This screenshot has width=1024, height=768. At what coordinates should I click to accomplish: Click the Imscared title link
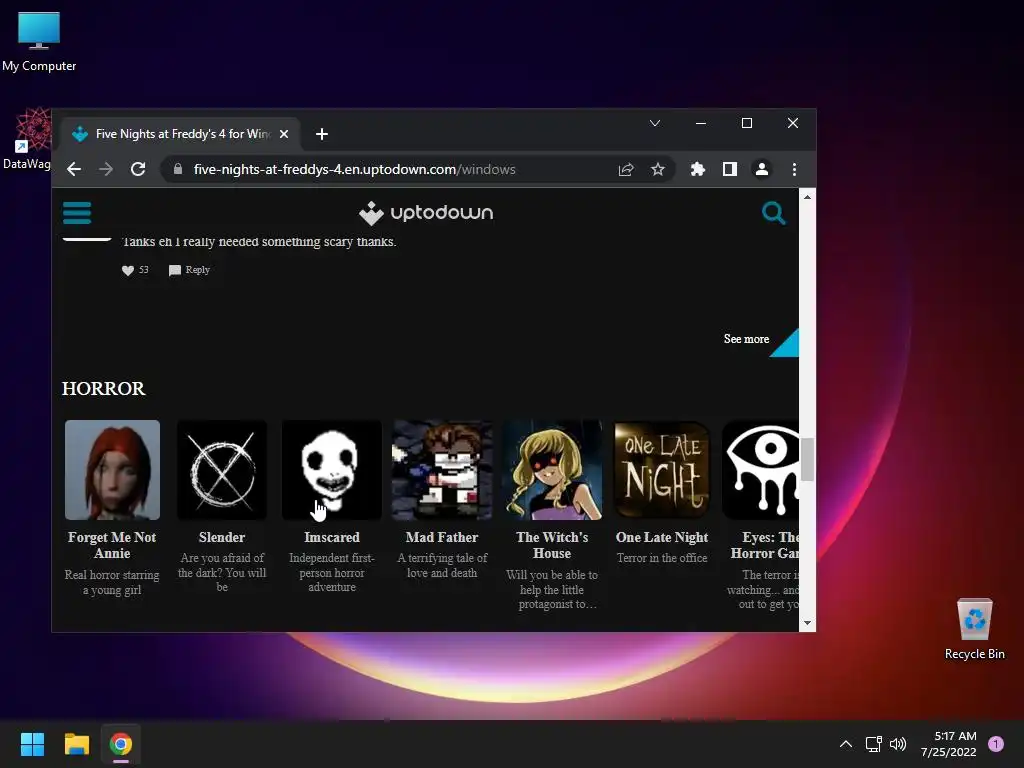click(332, 537)
